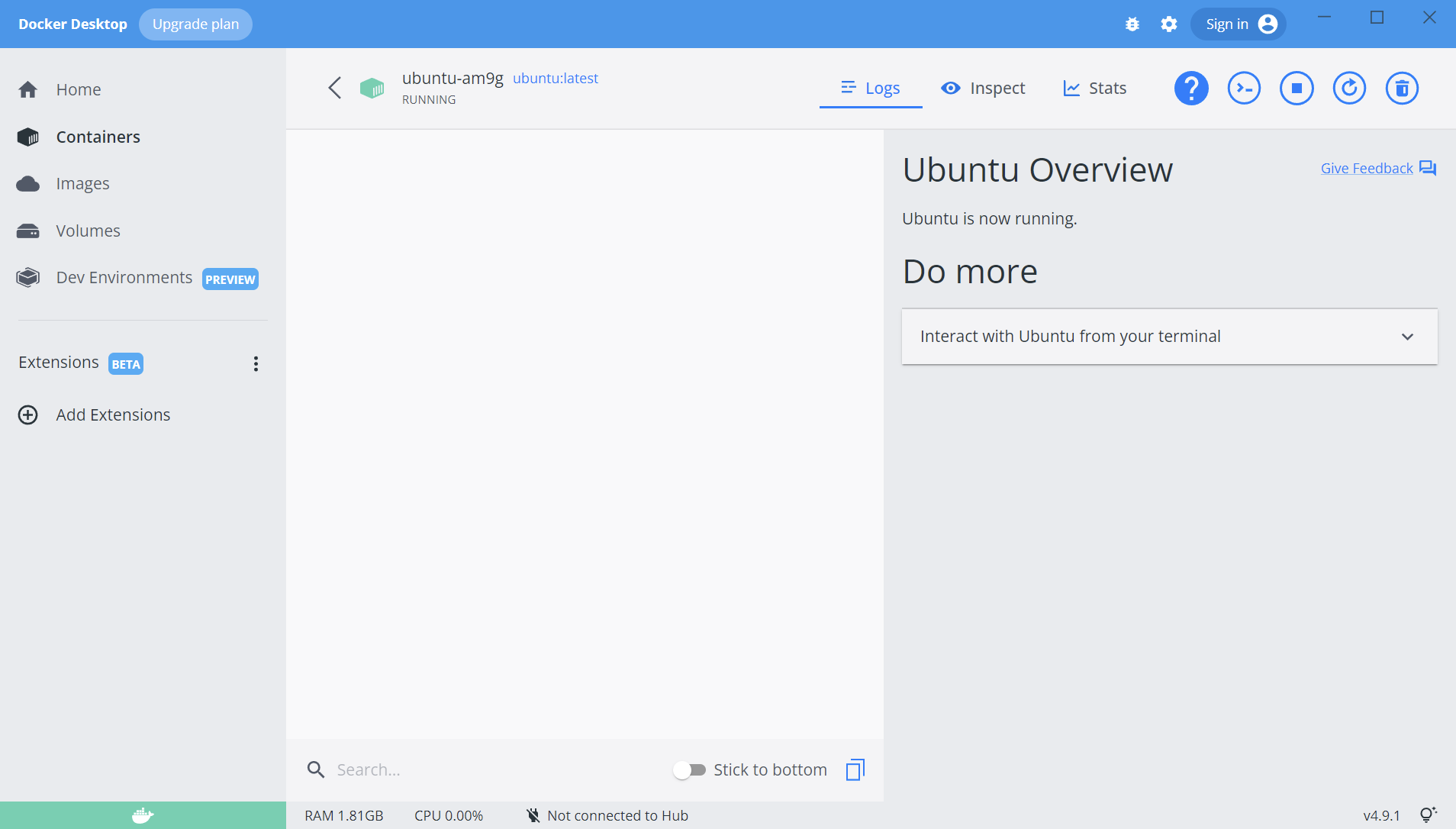Open the Stats tab
Viewport: 1456px width, 829px height.
click(x=1094, y=88)
